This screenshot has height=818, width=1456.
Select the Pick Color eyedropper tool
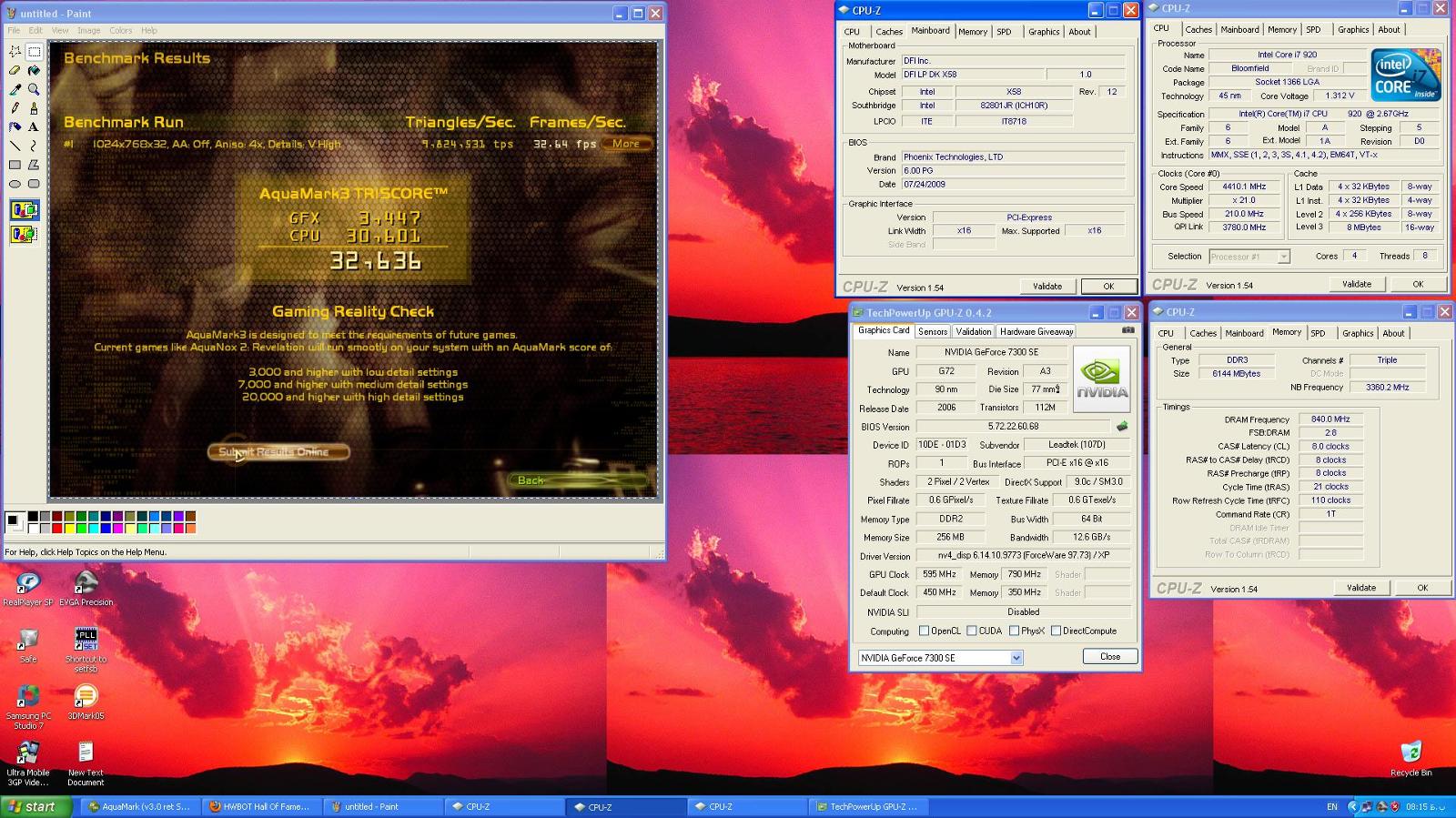click(15, 90)
